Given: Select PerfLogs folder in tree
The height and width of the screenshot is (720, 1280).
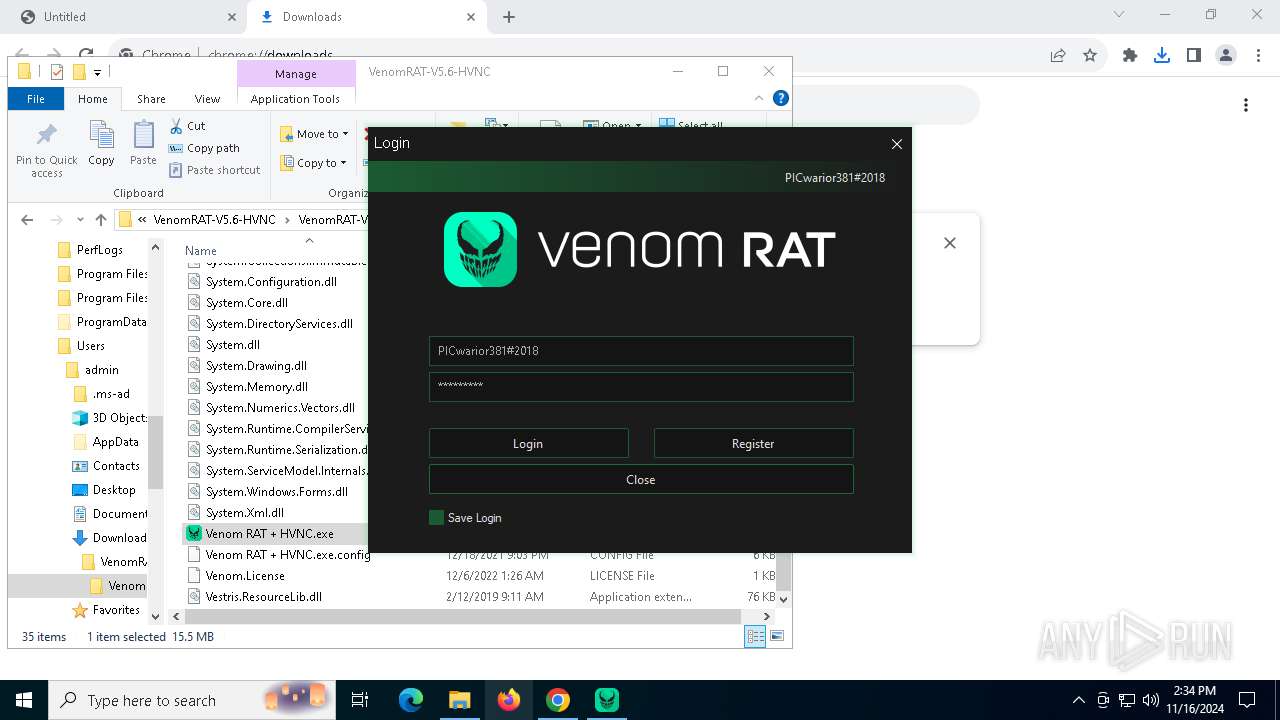Looking at the screenshot, I should pyautogui.click(x=99, y=250).
